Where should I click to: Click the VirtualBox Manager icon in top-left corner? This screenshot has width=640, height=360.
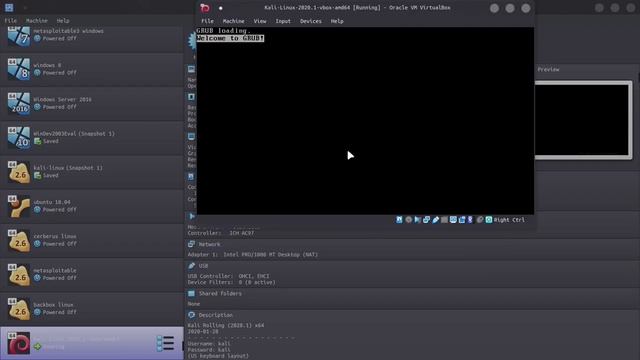[9, 7]
